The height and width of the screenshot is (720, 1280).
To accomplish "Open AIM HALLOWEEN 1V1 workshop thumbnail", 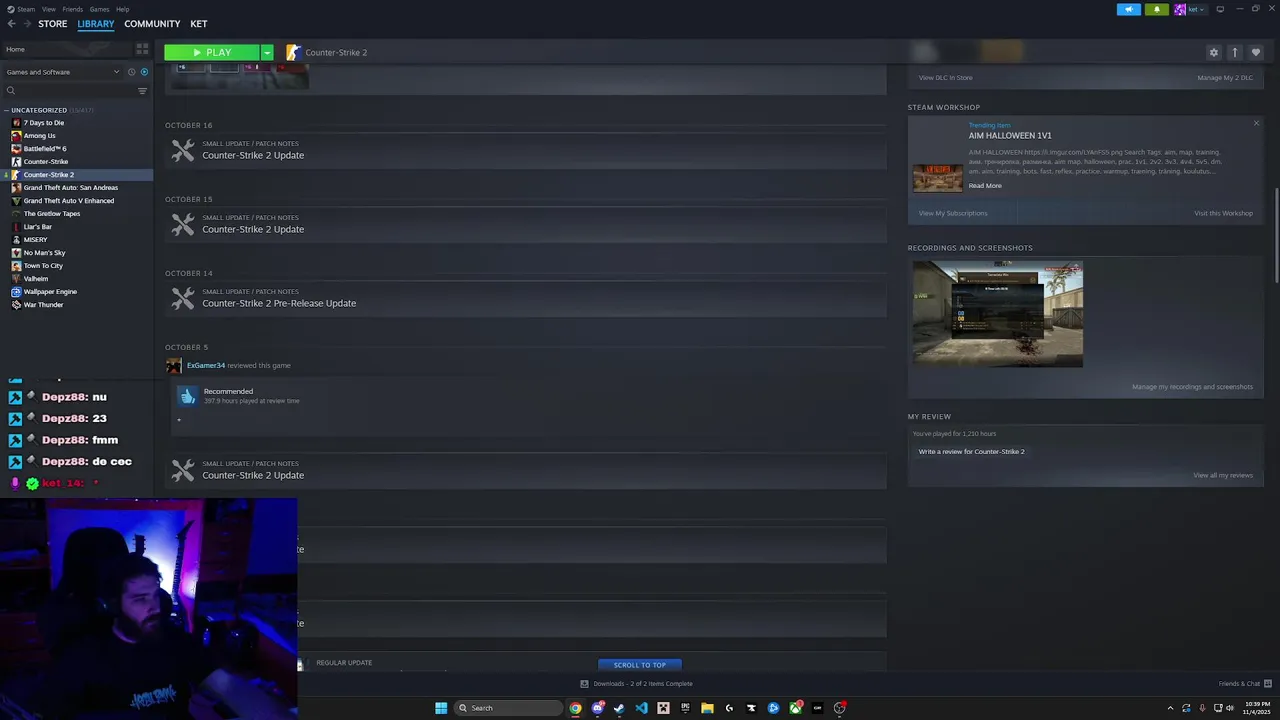I will tap(938, 178).
